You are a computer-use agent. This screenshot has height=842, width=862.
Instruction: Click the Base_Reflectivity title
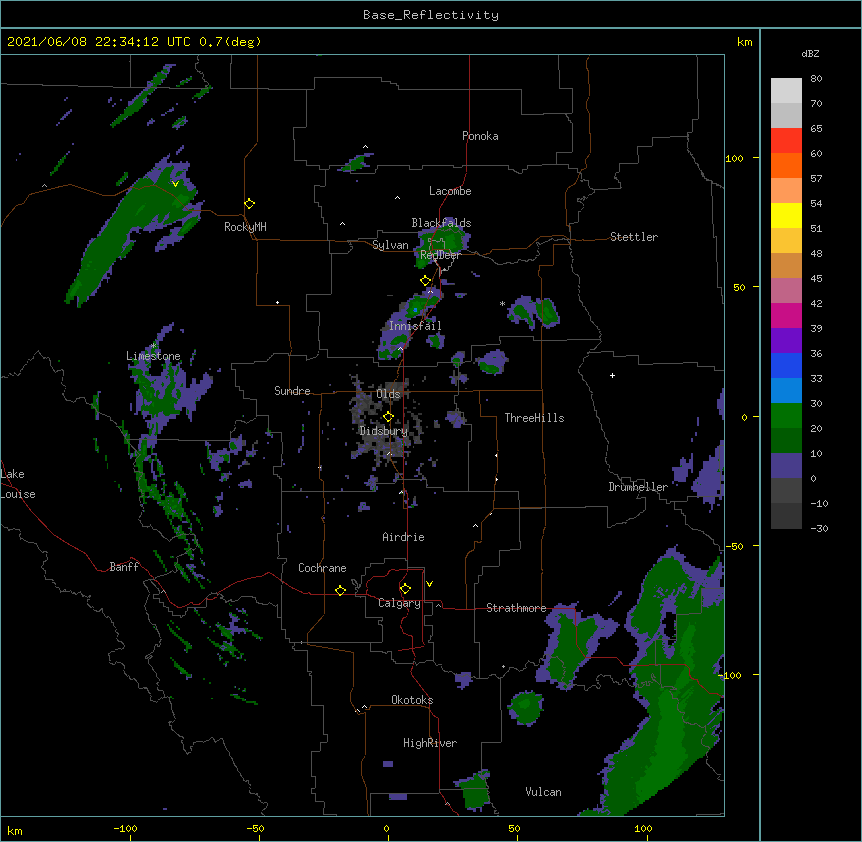[x=431, y=15]
